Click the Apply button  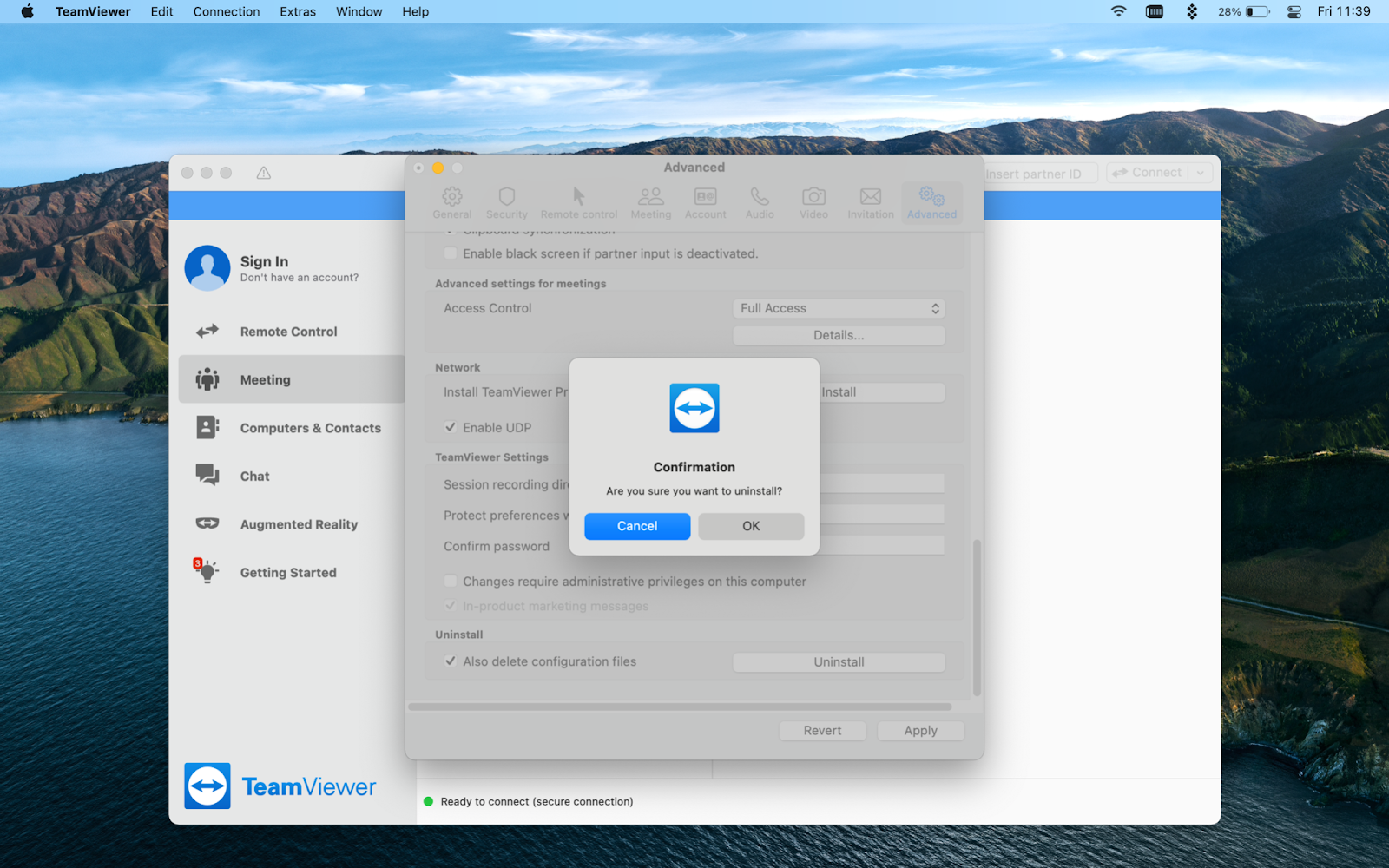[x=920, y=731]
